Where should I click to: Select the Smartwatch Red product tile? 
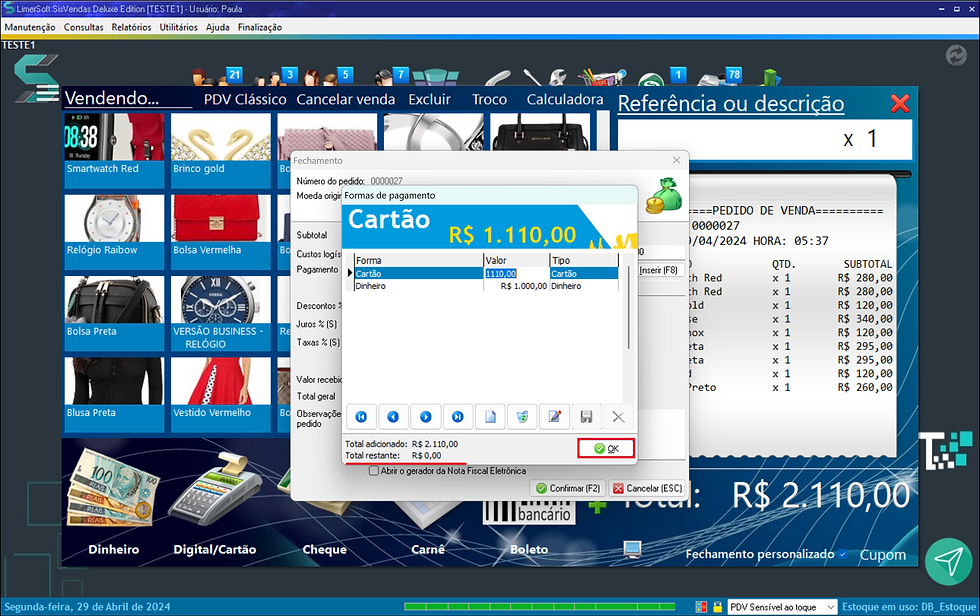[114, 150]
